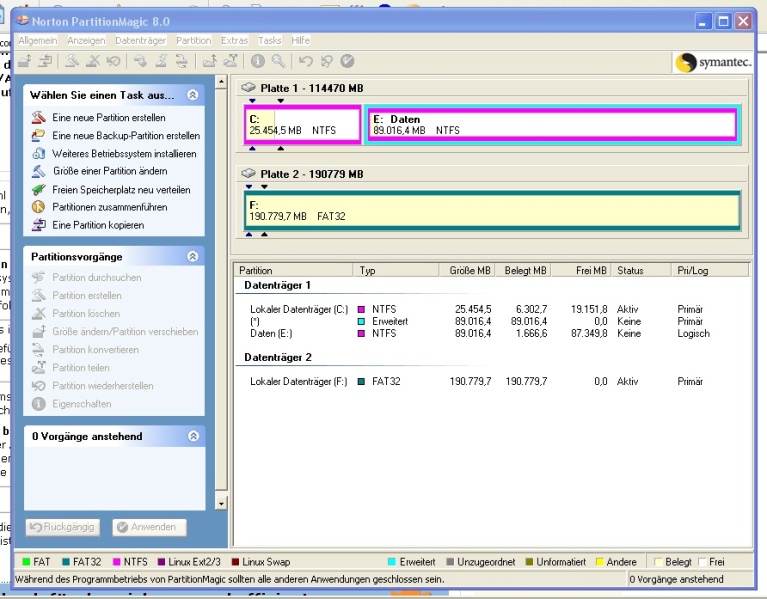
Task: Click the icon beside 'Eine neue Partition erstellen'
Action: click(39, 117)
